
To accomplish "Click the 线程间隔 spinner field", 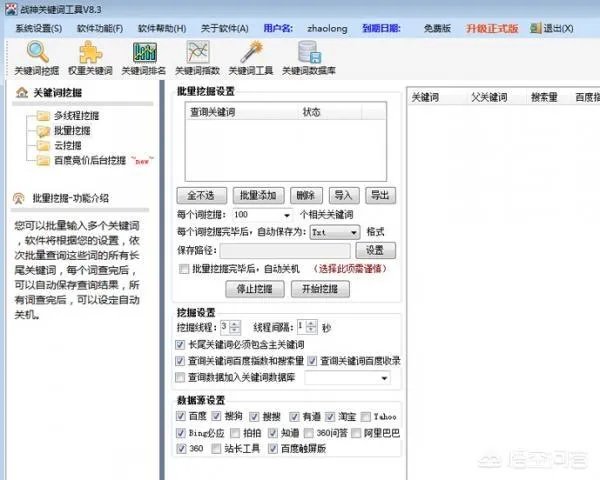I will [307, 327].
